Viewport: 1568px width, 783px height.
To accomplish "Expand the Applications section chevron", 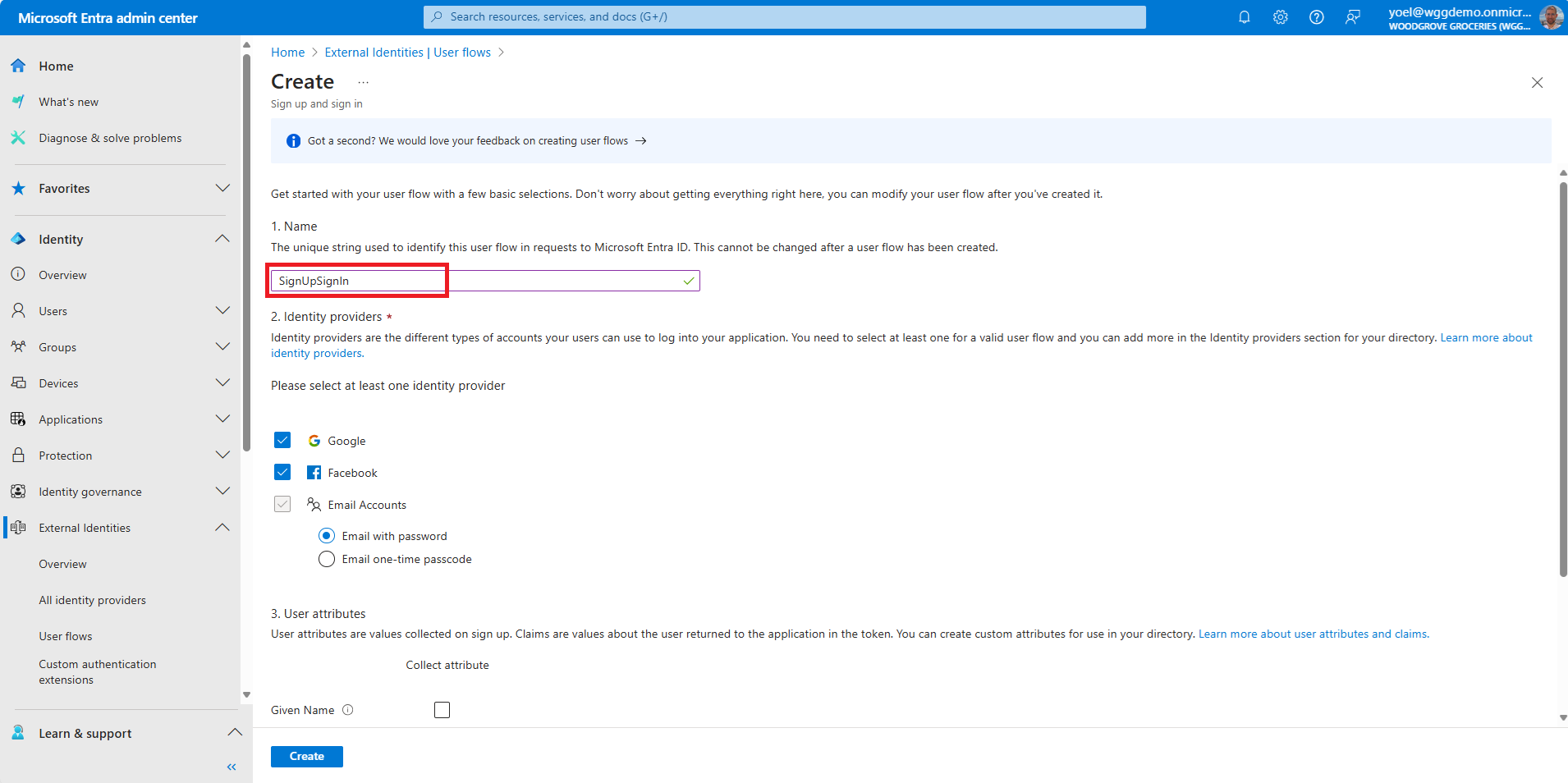I will (x=222, y=419).
